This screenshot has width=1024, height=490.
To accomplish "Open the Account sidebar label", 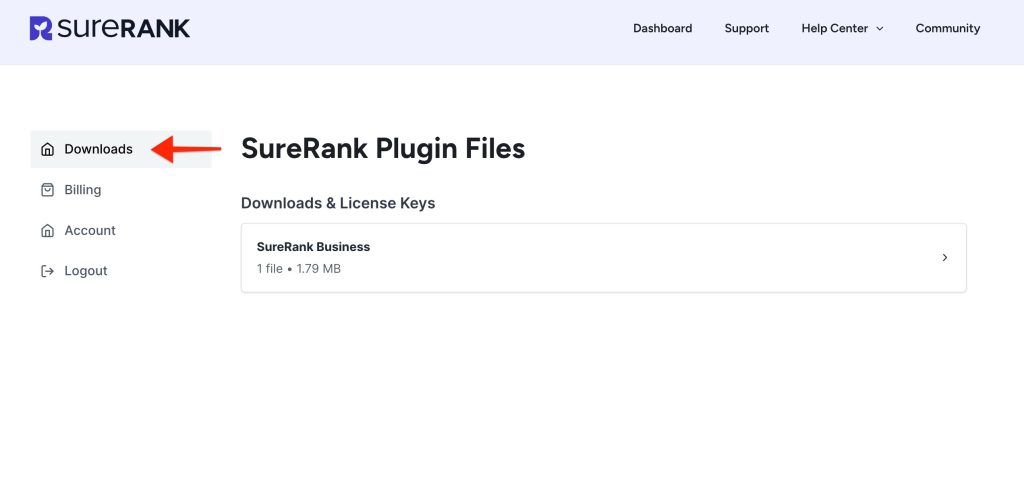I will (90, 230).
